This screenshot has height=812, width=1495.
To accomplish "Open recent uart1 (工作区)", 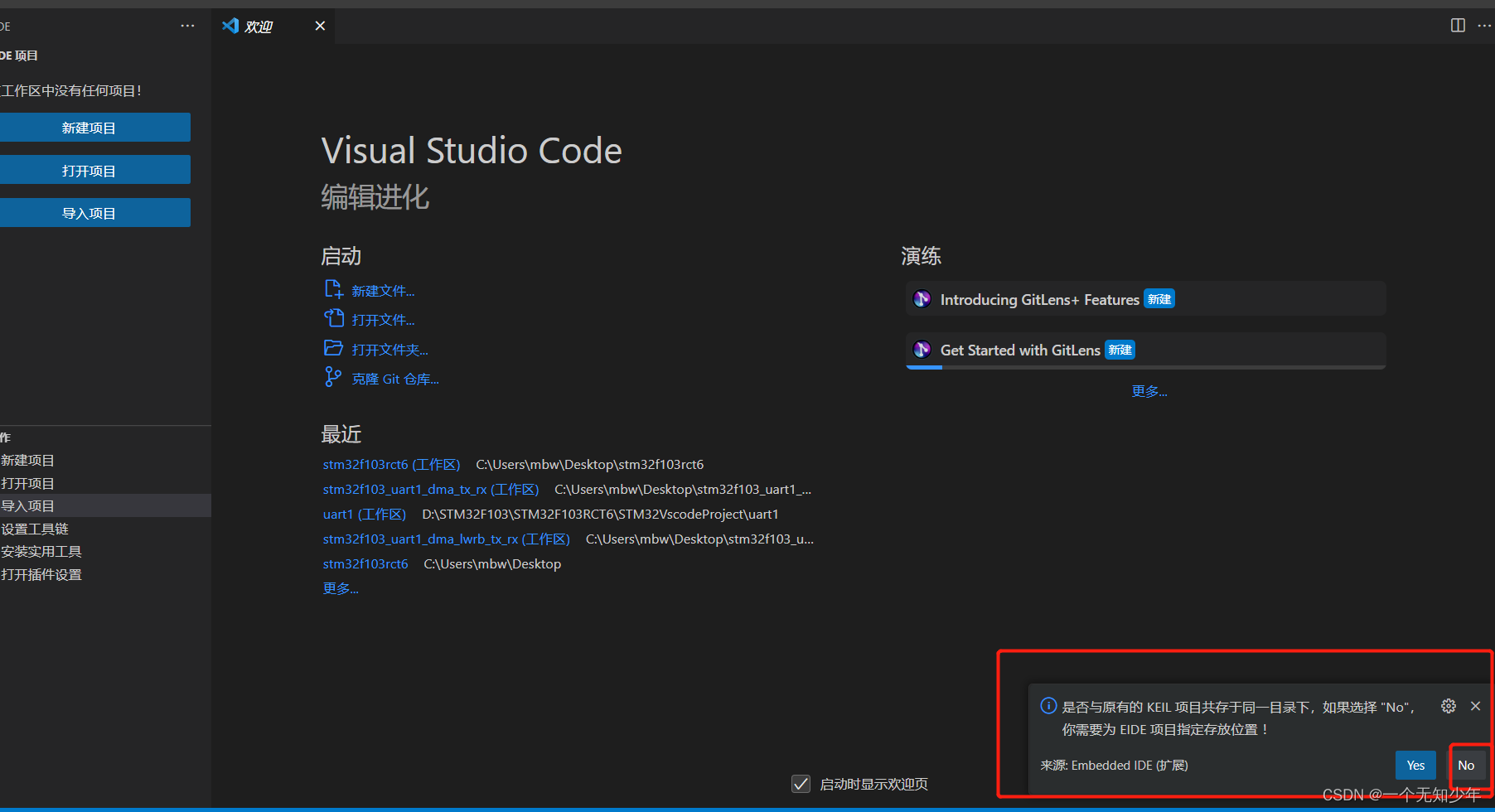I will pyautogui.click(x=365, y=514).
